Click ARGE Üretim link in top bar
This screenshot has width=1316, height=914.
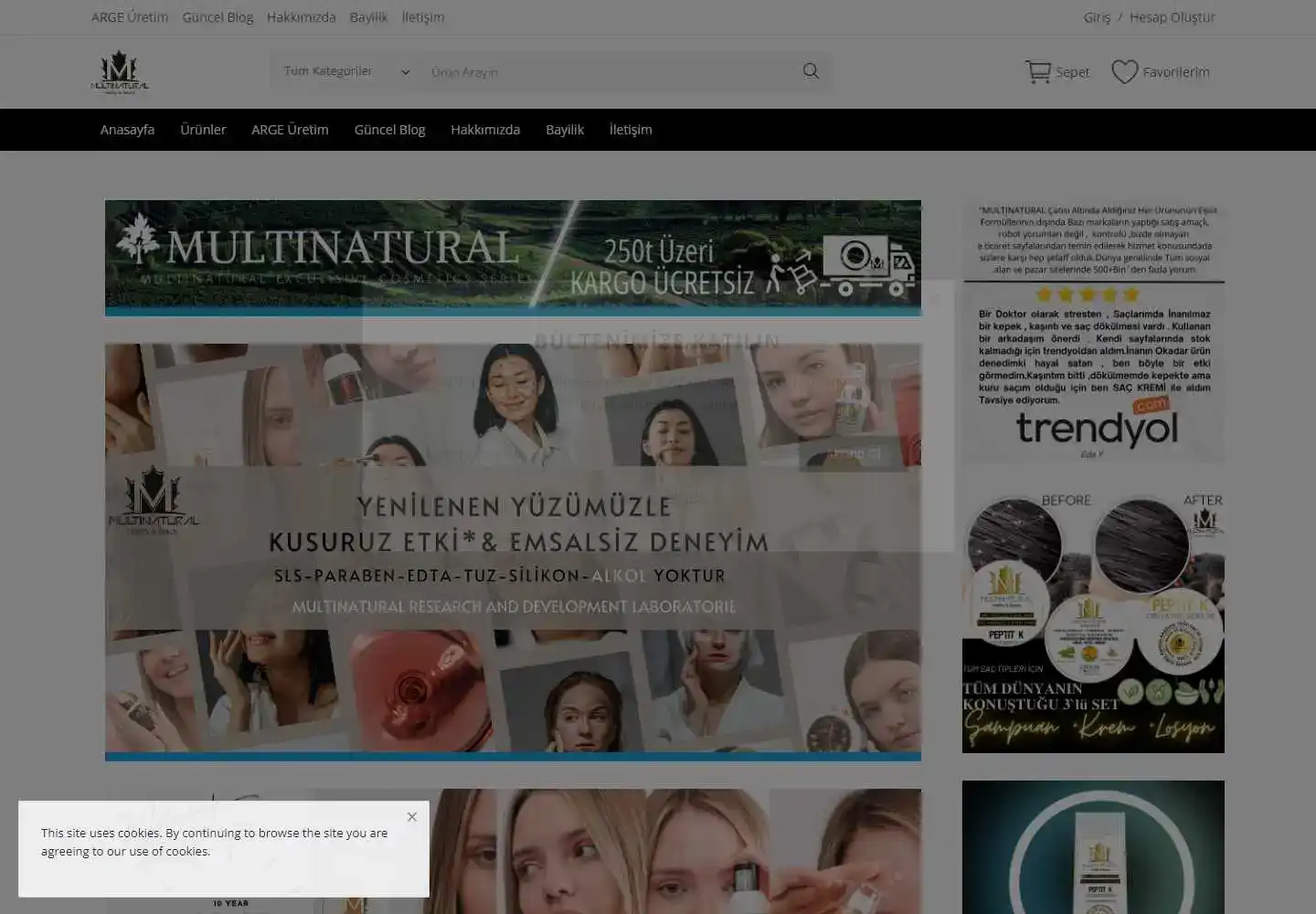pos(130,17)
